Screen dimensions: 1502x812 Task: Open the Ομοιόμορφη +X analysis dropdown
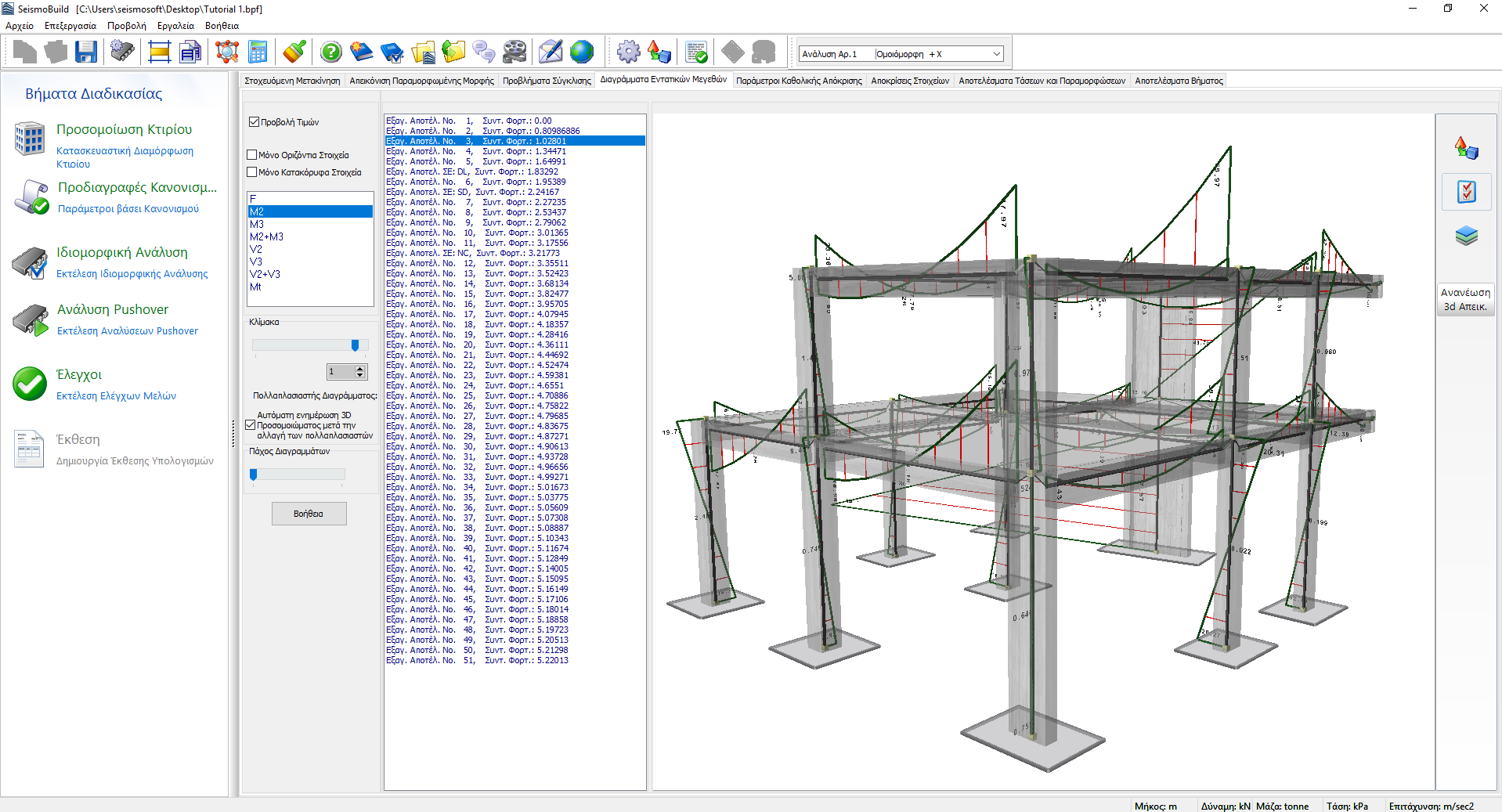[x=996, y=54]
